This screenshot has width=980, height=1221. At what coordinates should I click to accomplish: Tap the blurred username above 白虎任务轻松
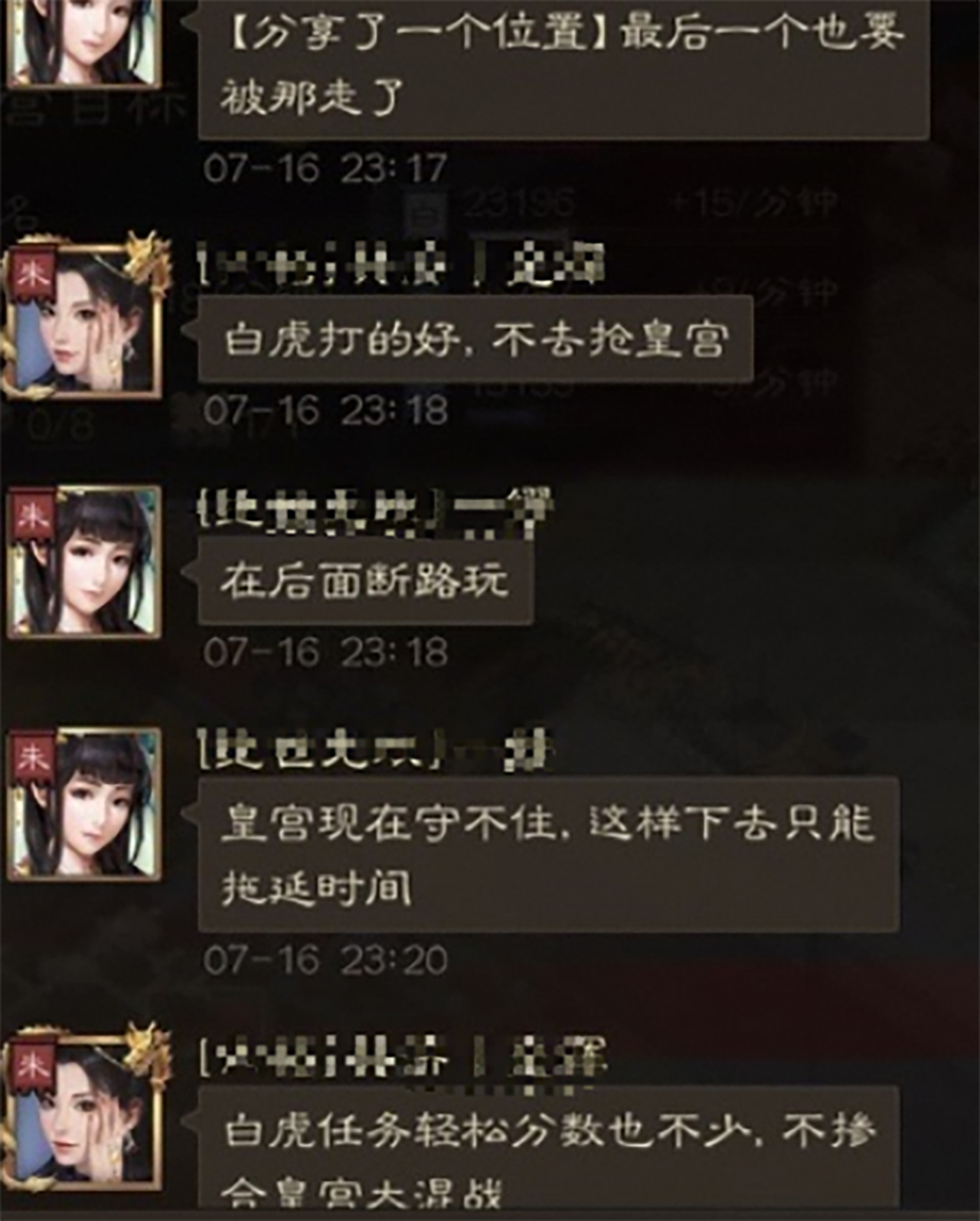pos(402,1057)
